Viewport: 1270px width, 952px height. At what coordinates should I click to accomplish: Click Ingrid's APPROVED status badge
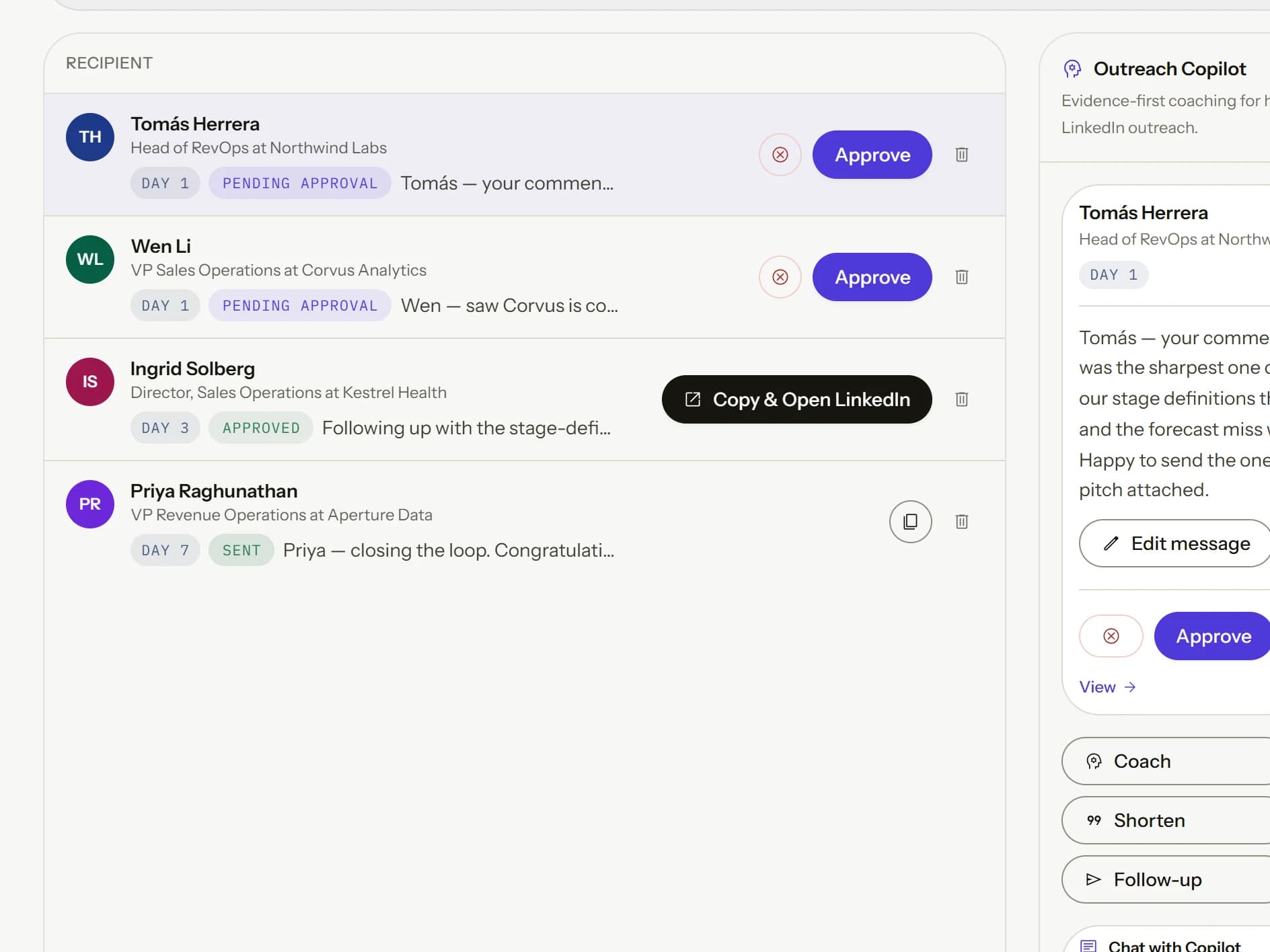pyautogui.click(x=261, y=428)
